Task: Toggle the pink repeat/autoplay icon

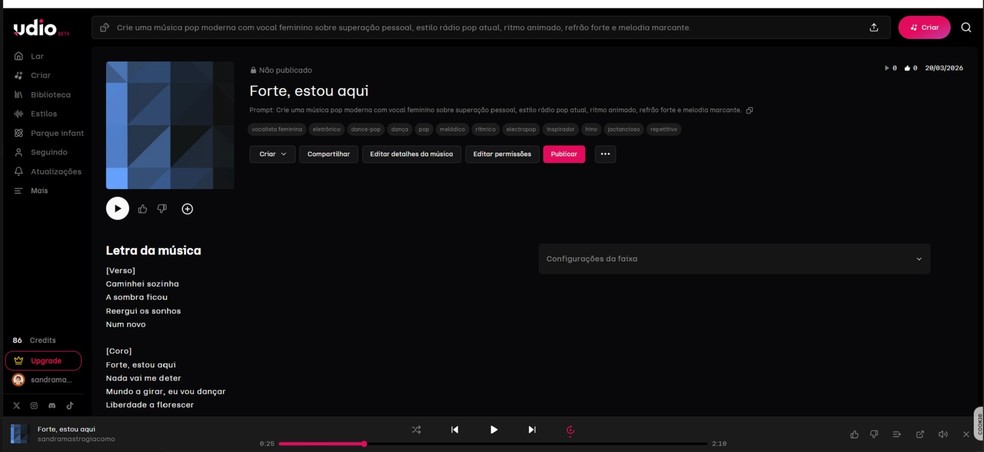Action: [570, 430]
